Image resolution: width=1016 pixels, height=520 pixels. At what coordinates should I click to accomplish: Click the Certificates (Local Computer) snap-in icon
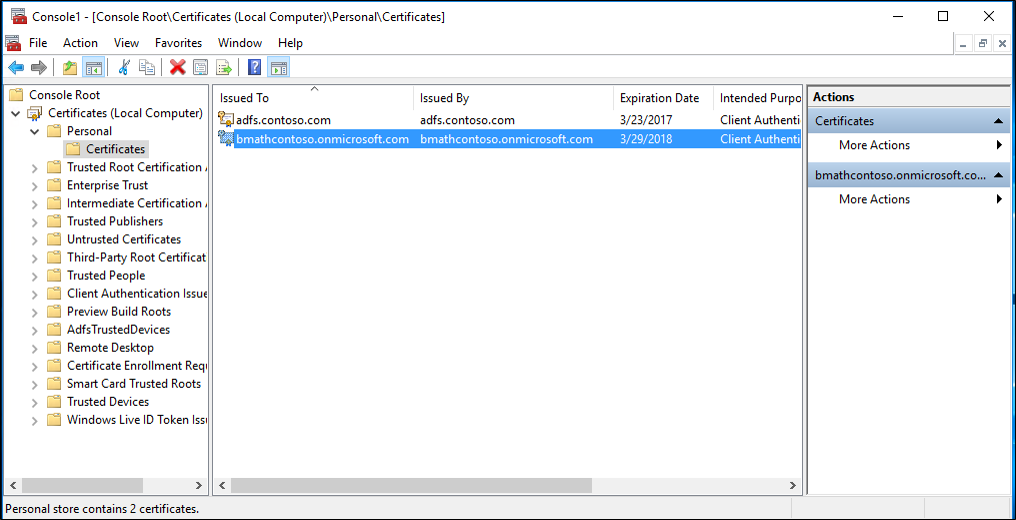tap(35, 113)
